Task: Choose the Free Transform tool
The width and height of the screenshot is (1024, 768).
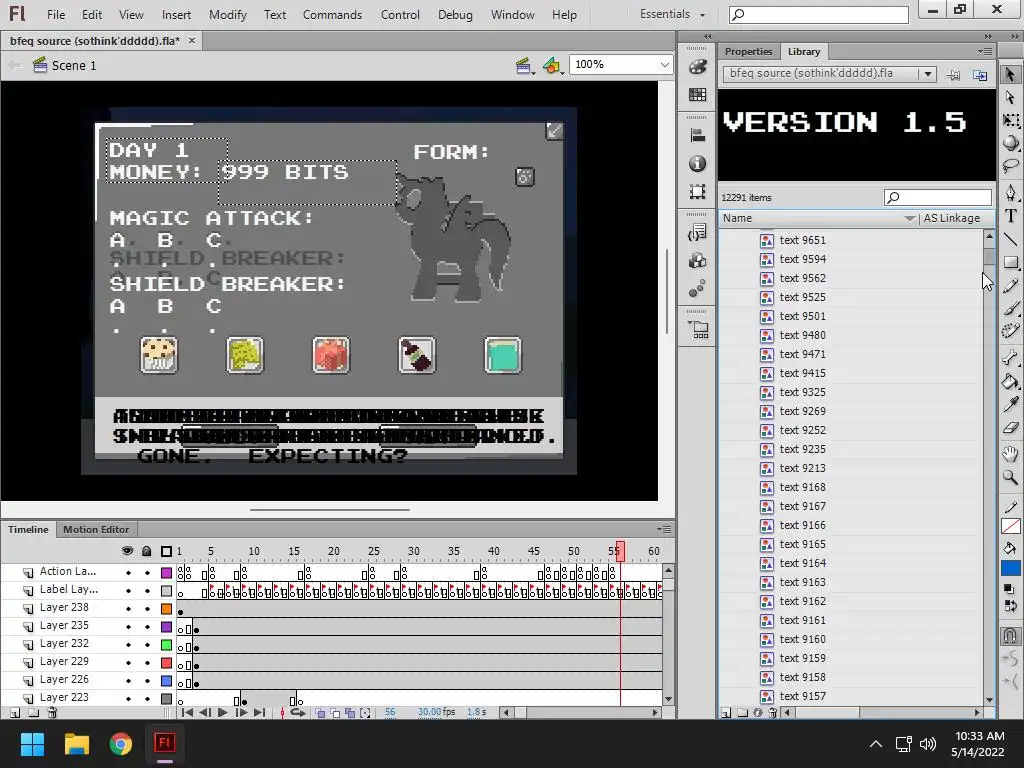Action: click(x=1010, y=120)
